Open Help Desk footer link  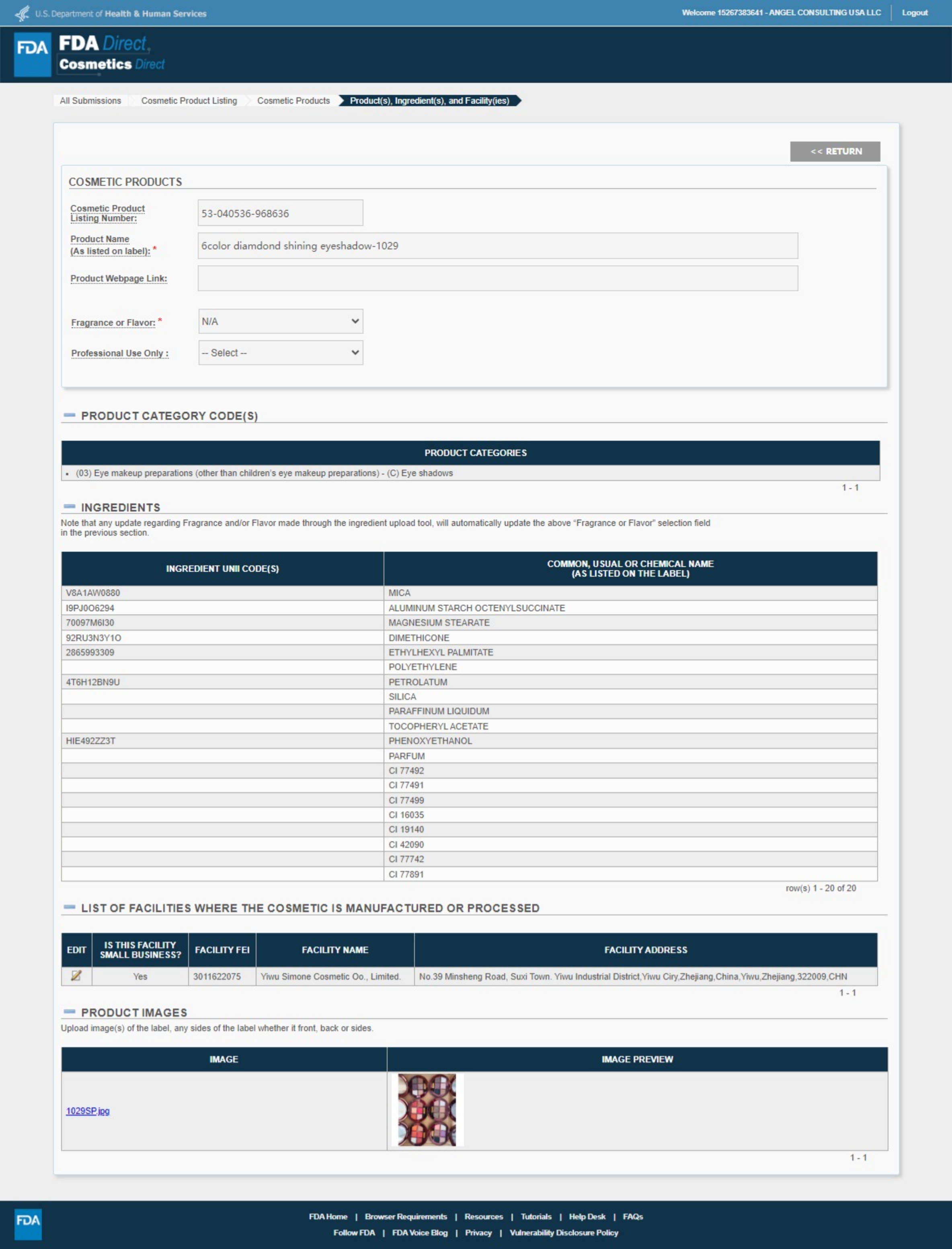pyautogui.click(x=587, y=1216)
